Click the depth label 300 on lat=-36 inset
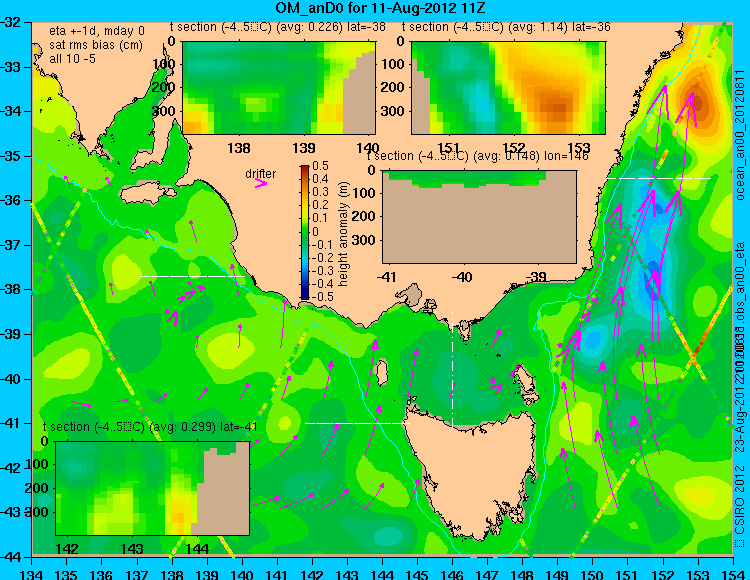 pyautogui.click(x=395, y=111)
